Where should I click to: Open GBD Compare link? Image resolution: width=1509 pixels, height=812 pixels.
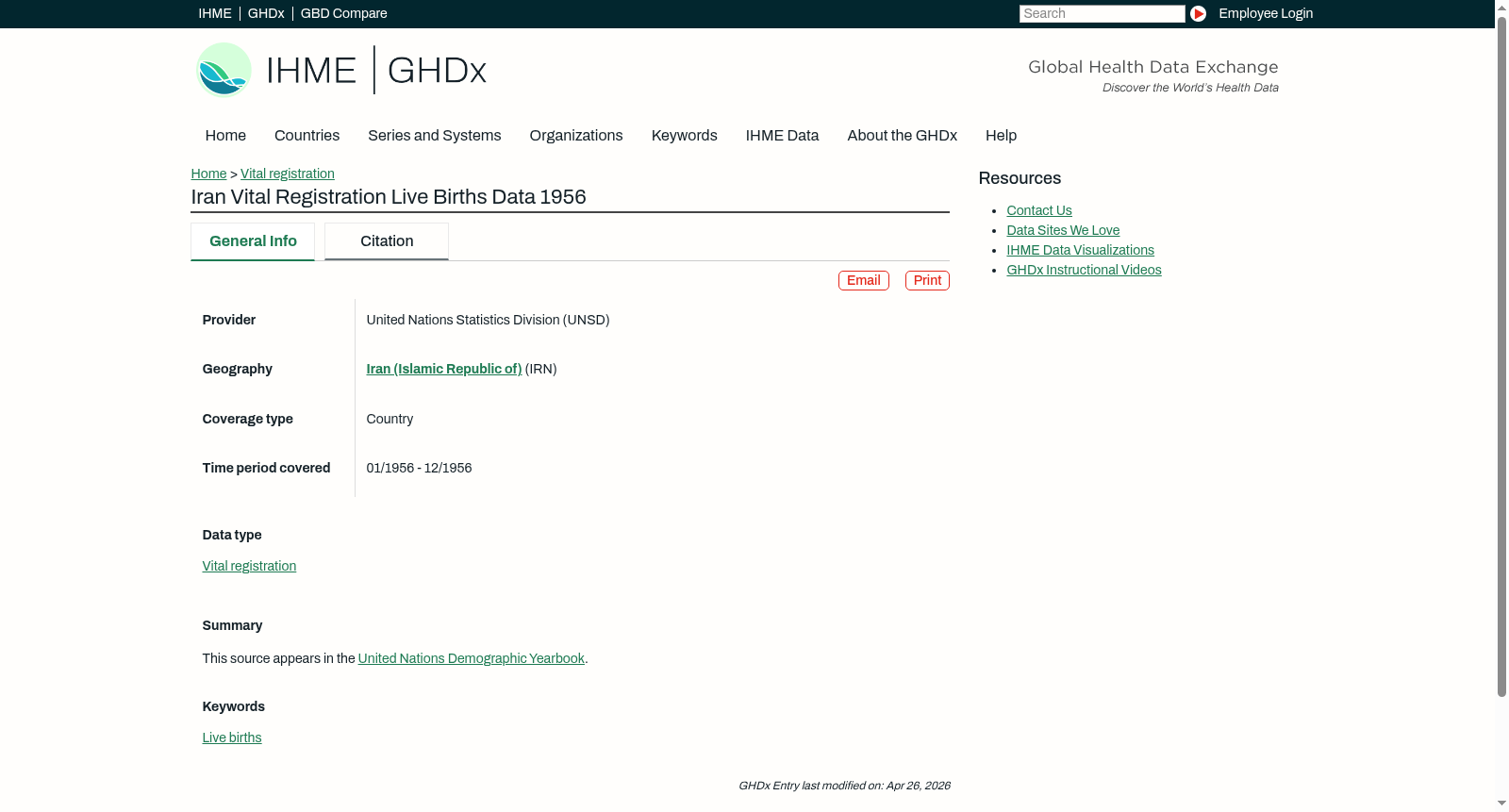click(x=343, y=13)
